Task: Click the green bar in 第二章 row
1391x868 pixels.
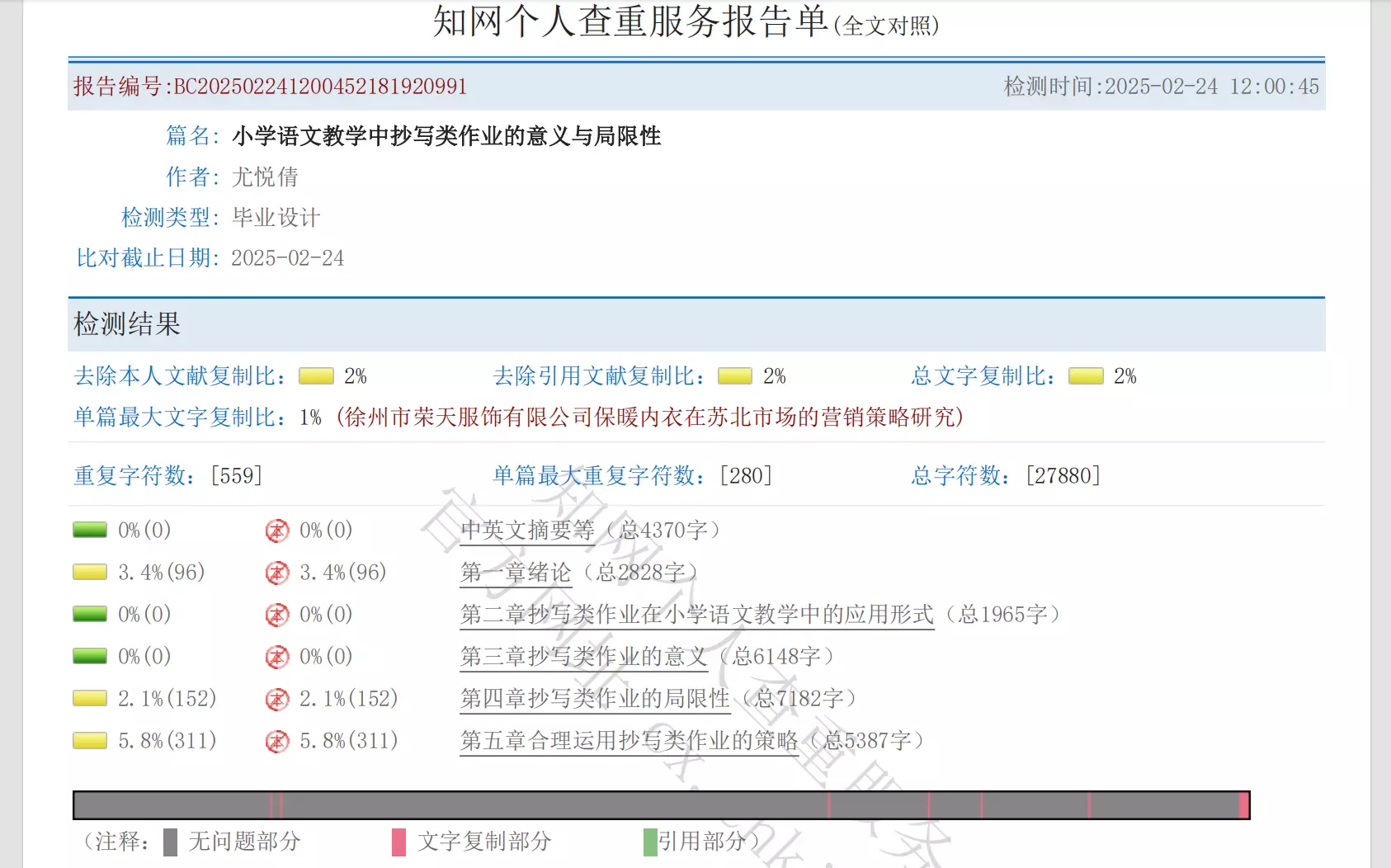Action: 90,614
